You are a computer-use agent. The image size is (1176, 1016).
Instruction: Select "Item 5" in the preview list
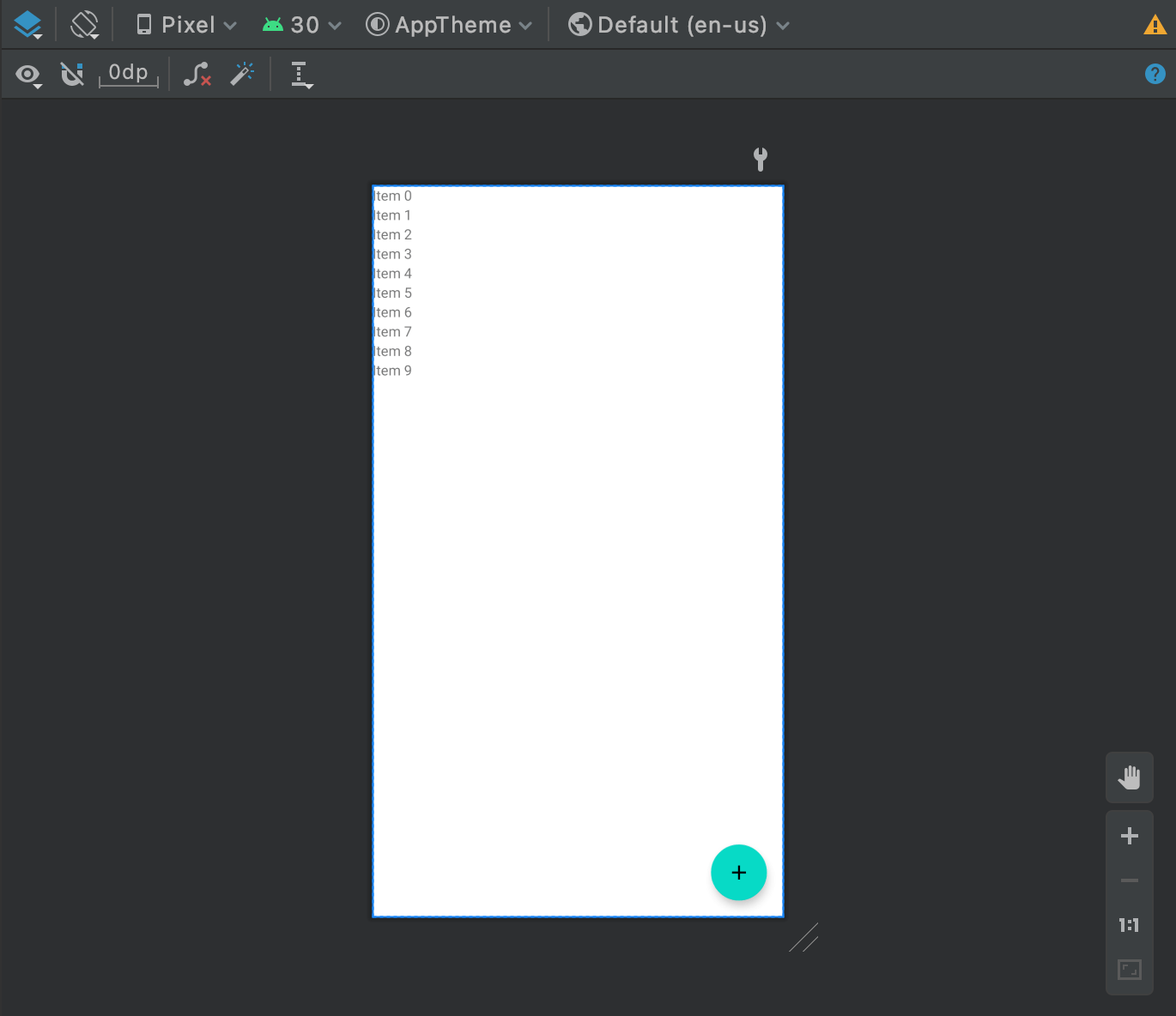click(x=393, y=293)
